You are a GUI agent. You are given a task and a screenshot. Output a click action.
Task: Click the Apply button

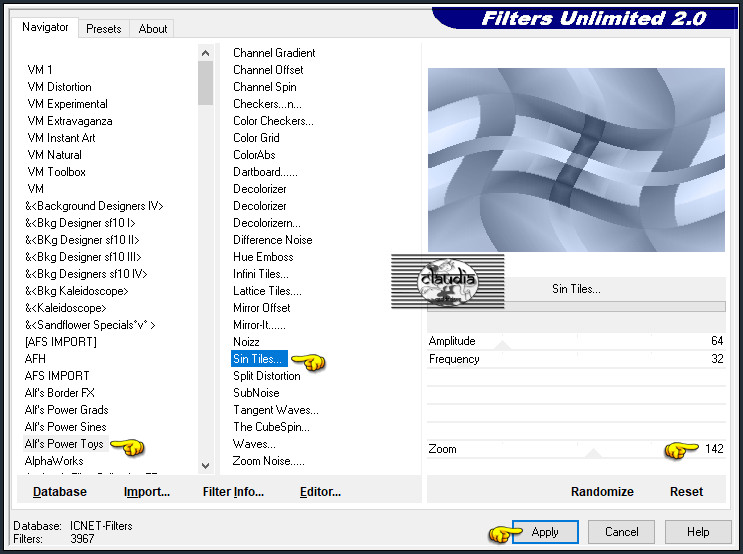tap(545, 532)
